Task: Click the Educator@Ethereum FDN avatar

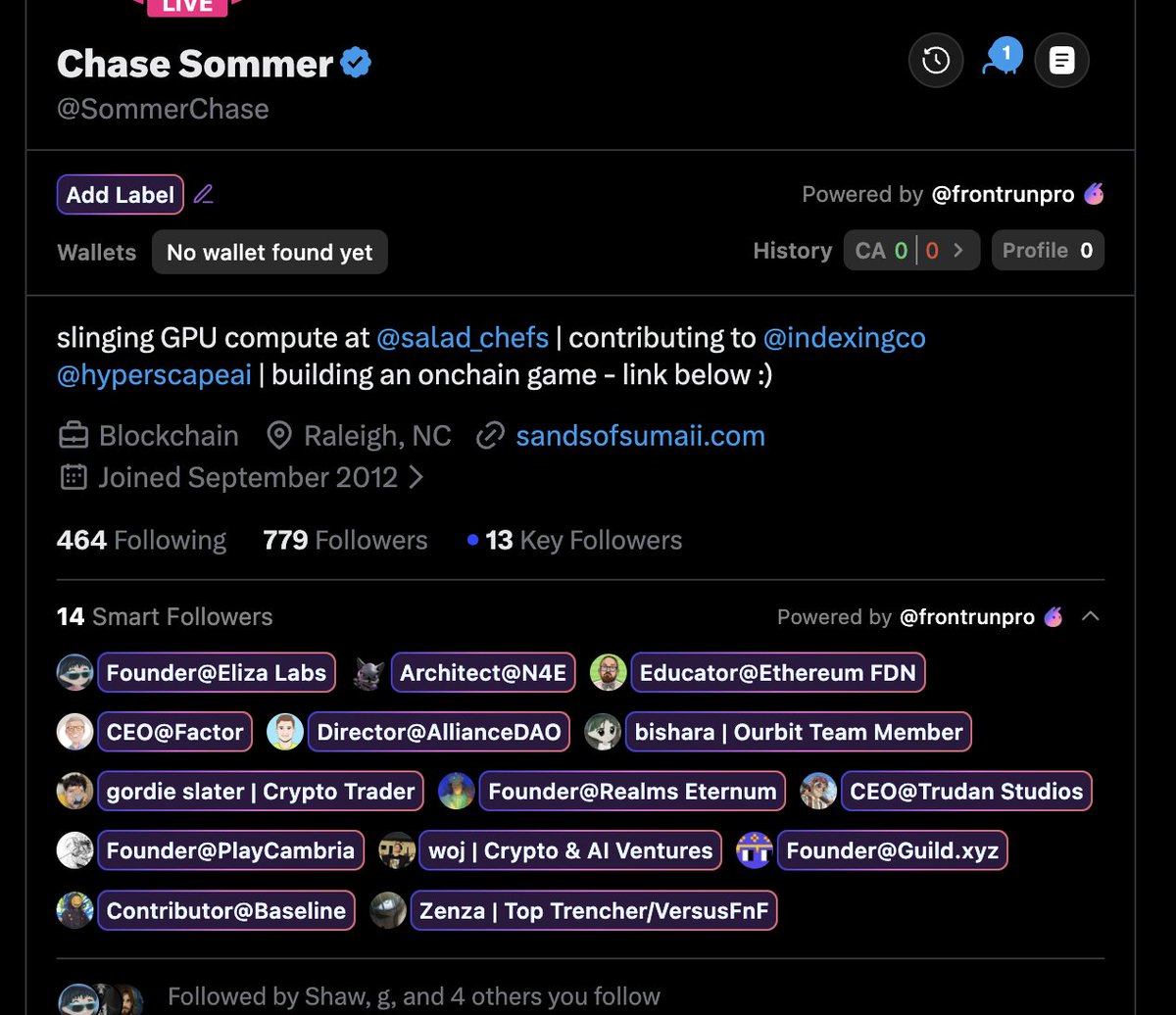Action: point(609,673)
